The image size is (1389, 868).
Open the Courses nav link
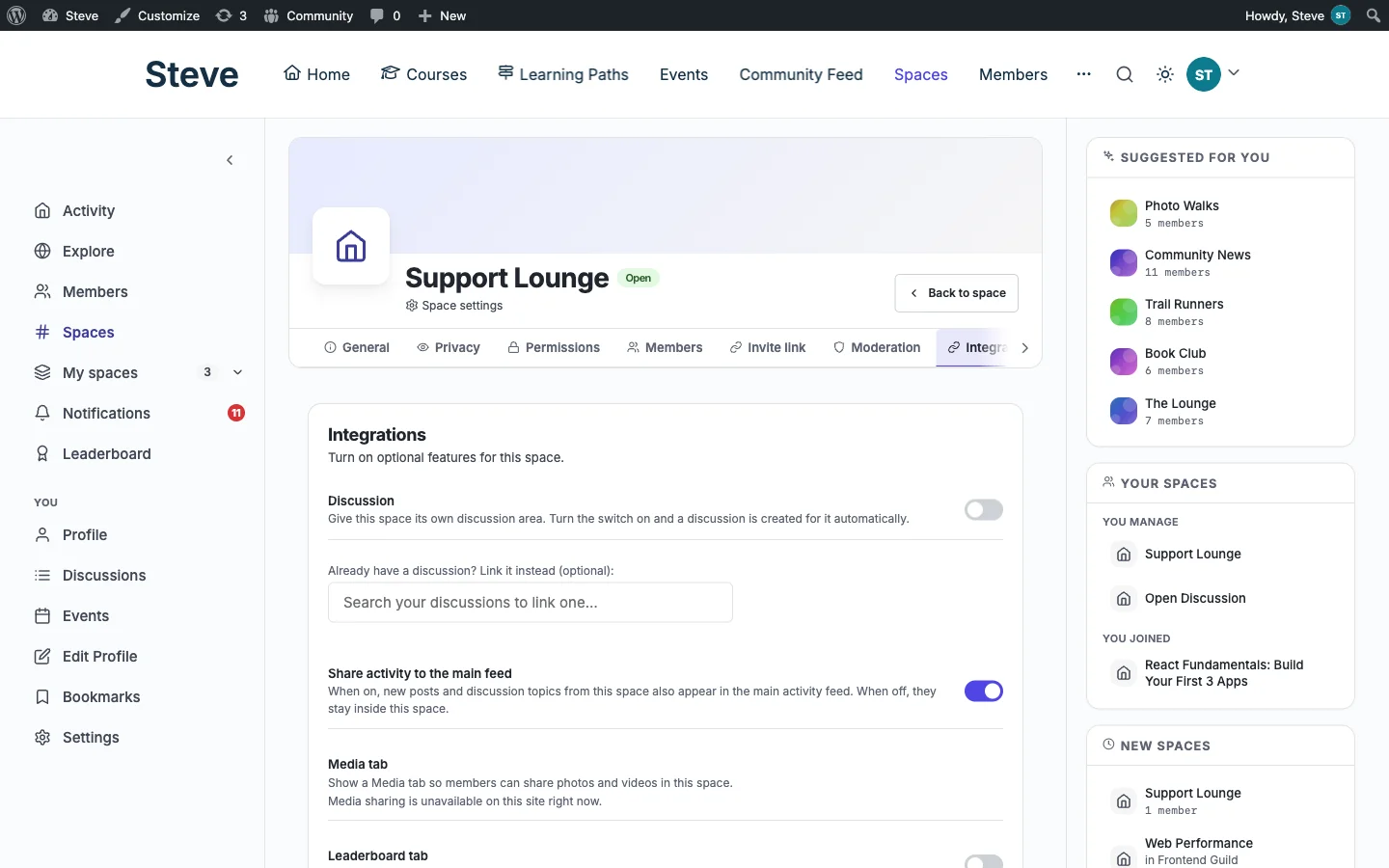click(x=423, y=74)
